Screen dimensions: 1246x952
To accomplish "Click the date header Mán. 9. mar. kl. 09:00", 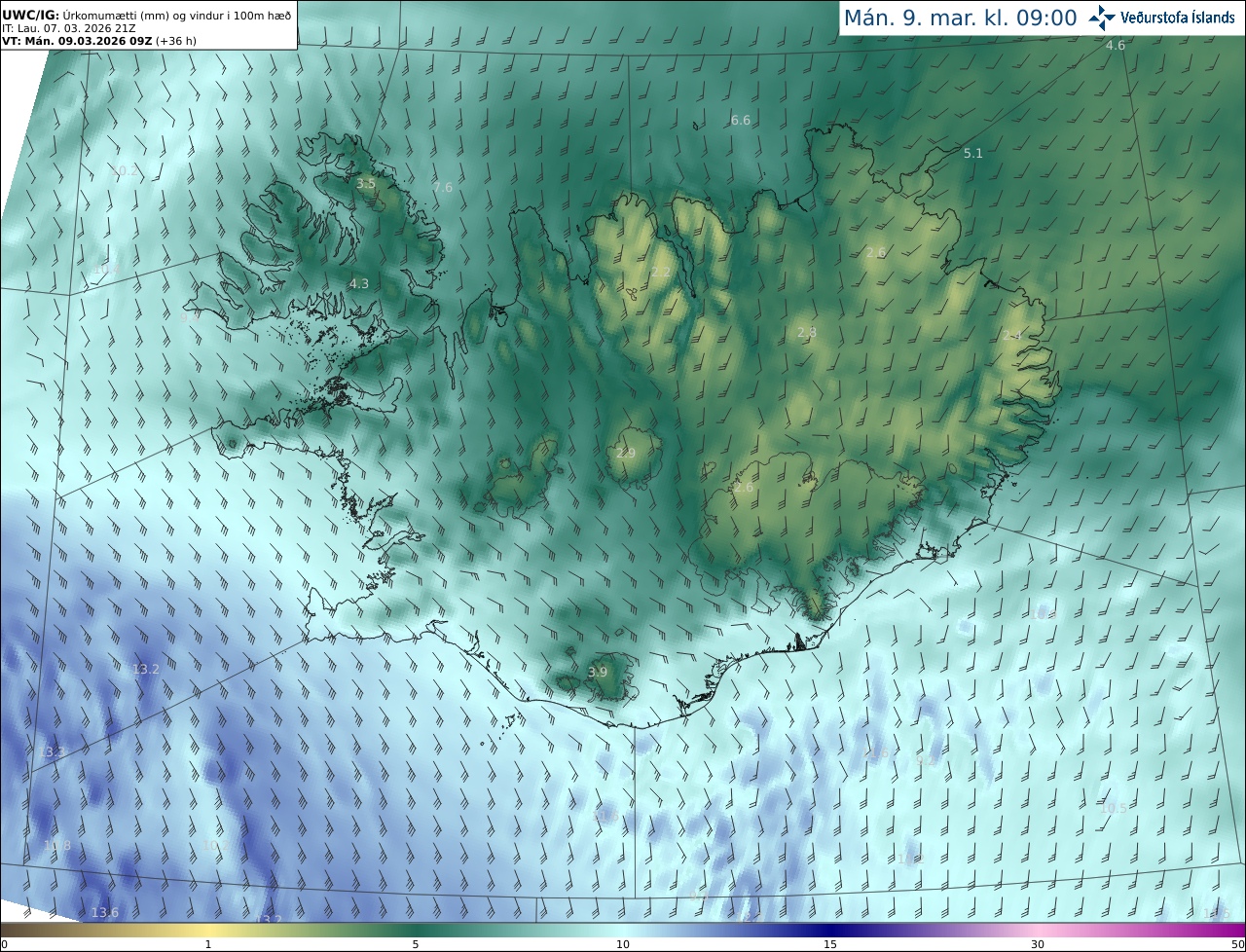I will click(x=960, y=18).
